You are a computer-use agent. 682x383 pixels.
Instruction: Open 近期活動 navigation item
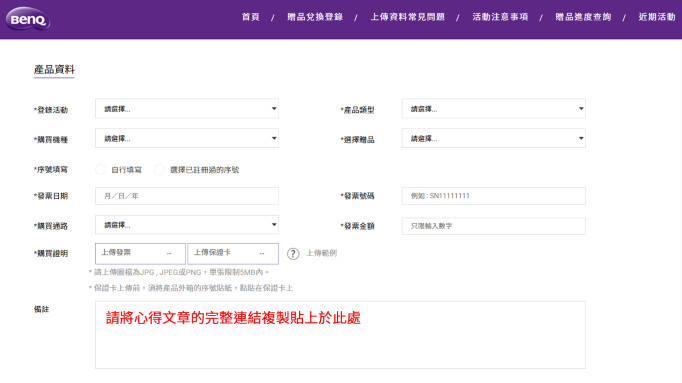pyautogui.click(x=657, y=17)
